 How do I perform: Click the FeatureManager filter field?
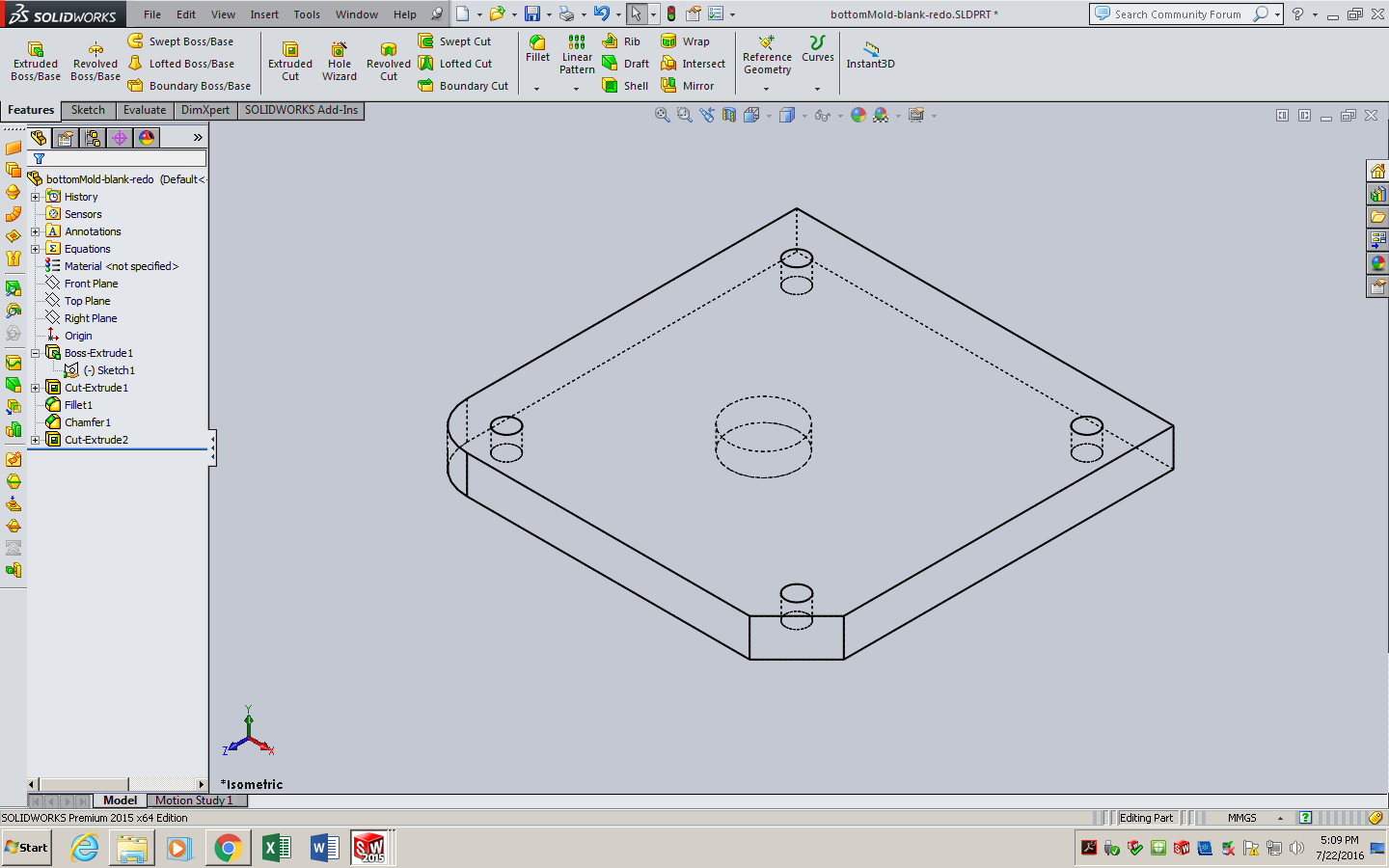click(116, 158)
